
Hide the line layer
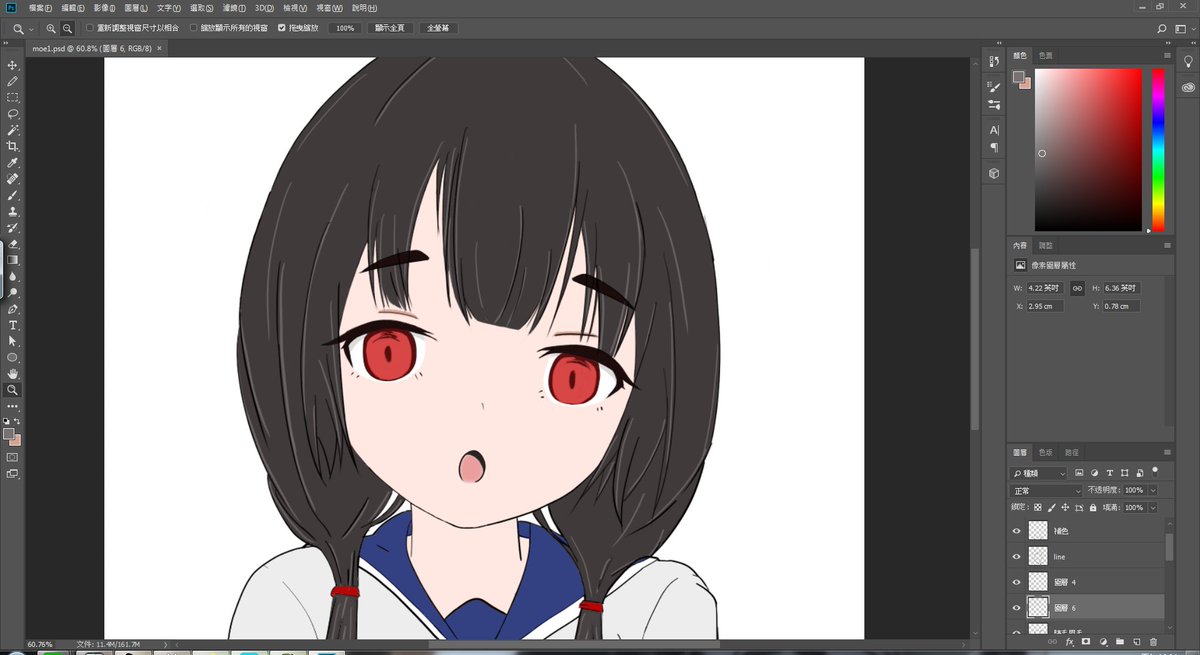pyautogui.click(x=1017, y=556)
